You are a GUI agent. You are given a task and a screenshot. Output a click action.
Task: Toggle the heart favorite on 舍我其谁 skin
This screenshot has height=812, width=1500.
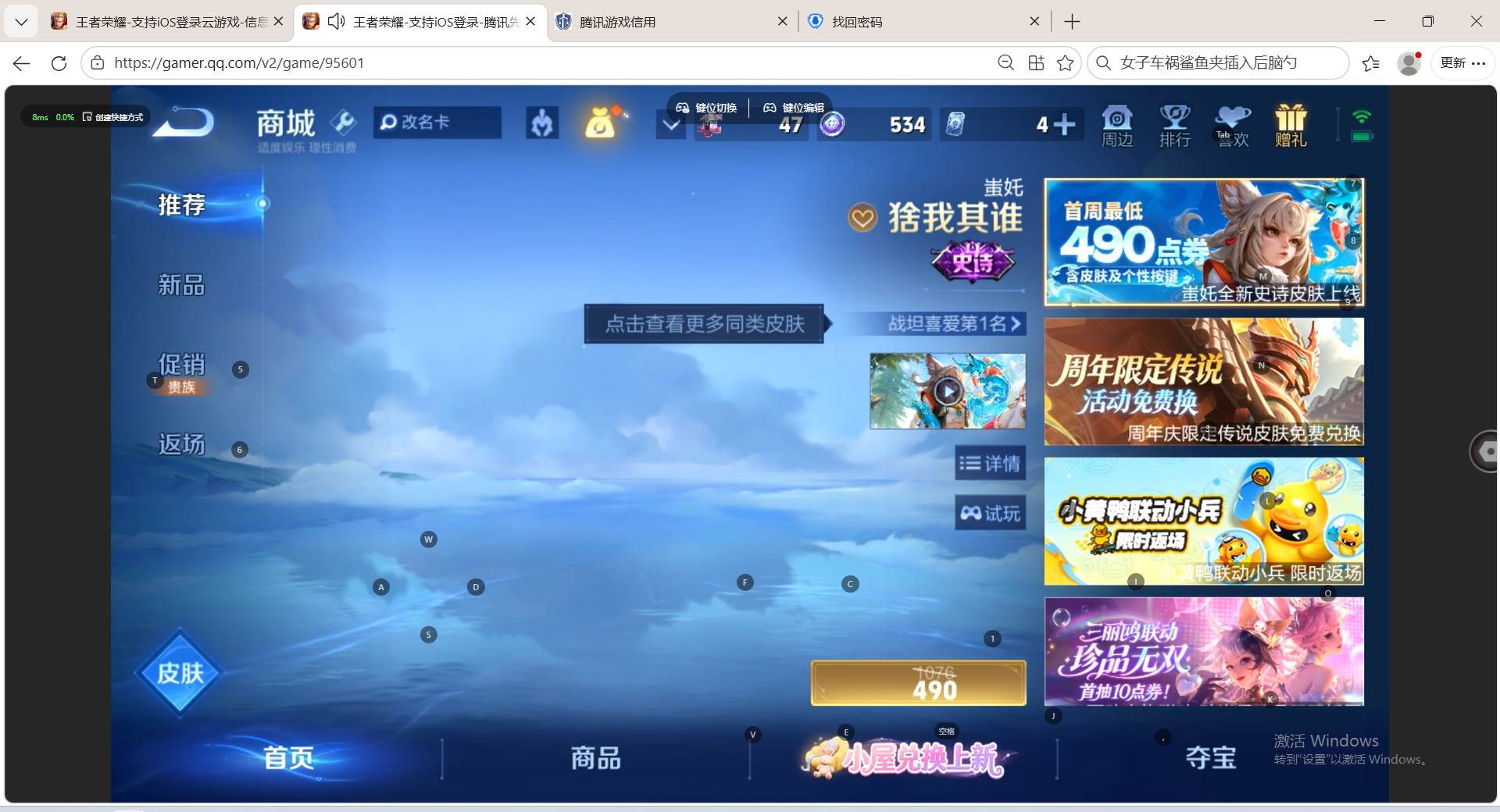862,218
